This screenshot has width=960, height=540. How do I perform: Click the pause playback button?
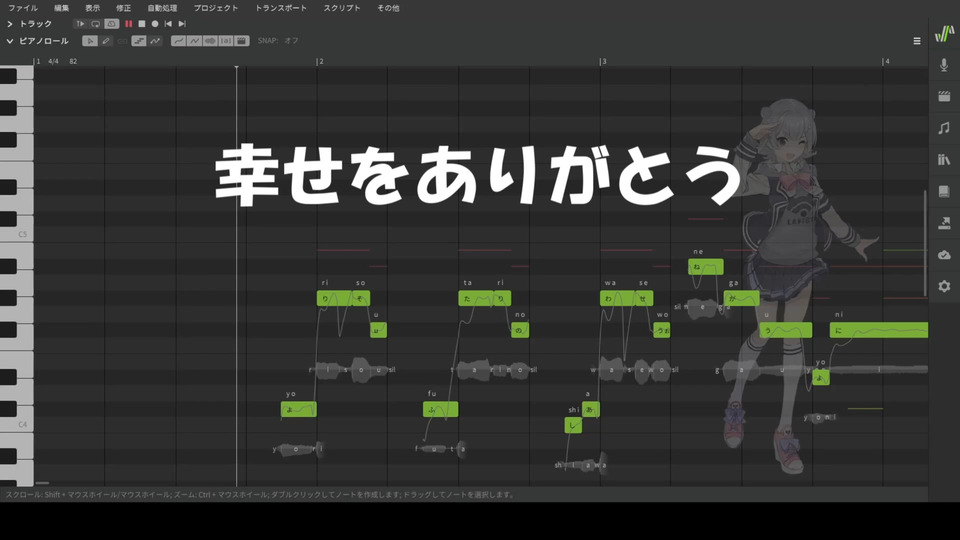point(129,24)
